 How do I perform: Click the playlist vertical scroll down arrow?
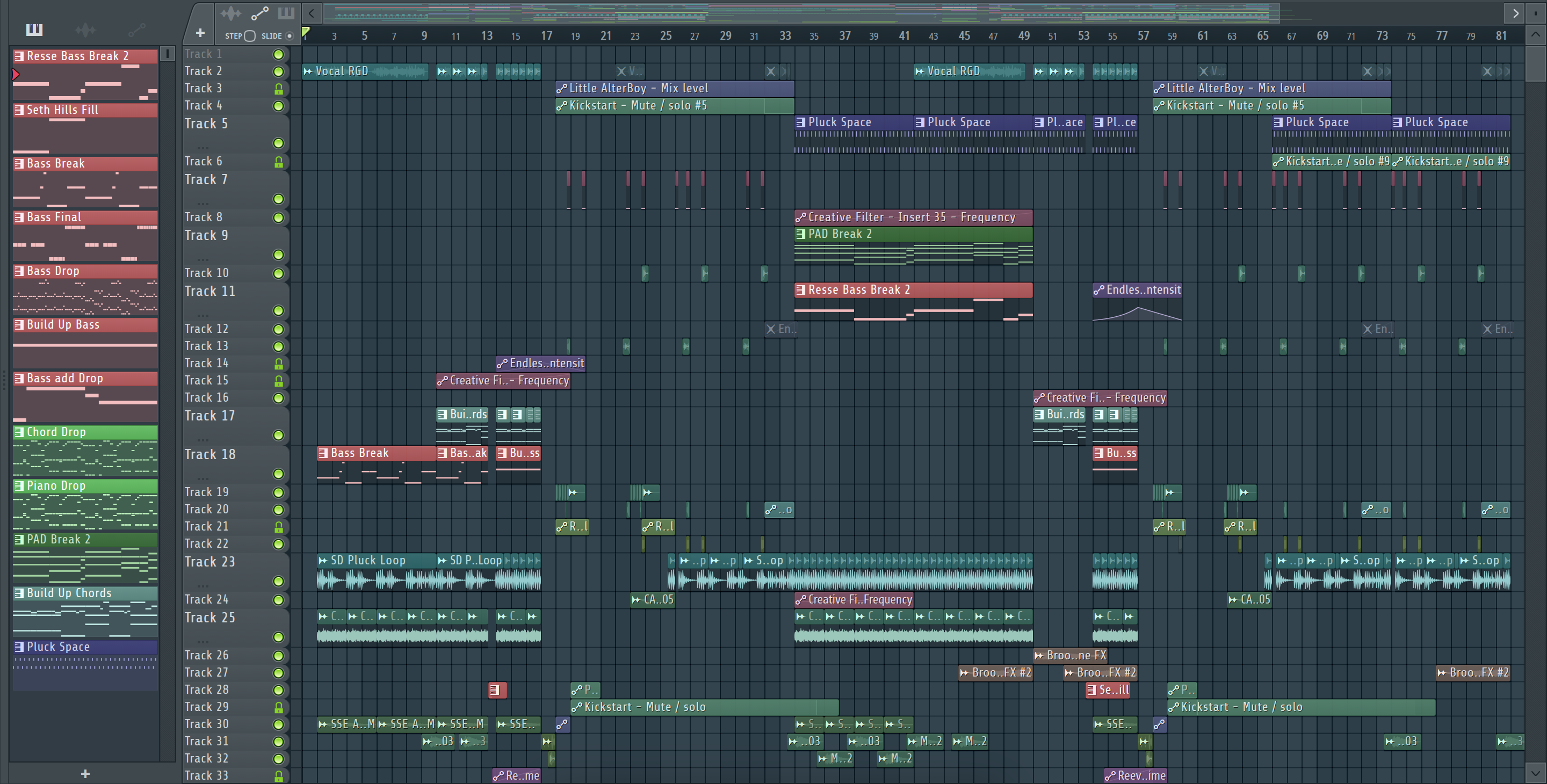point(1536,774)
